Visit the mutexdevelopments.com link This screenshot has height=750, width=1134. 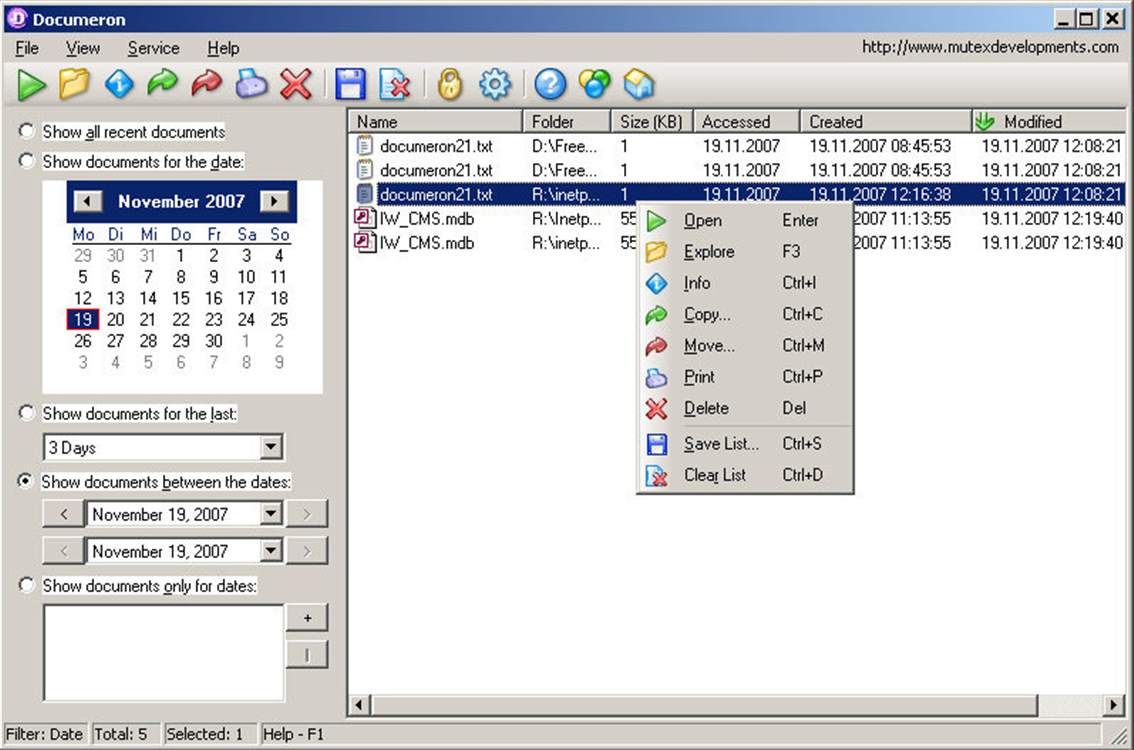(x=990, y=47)
